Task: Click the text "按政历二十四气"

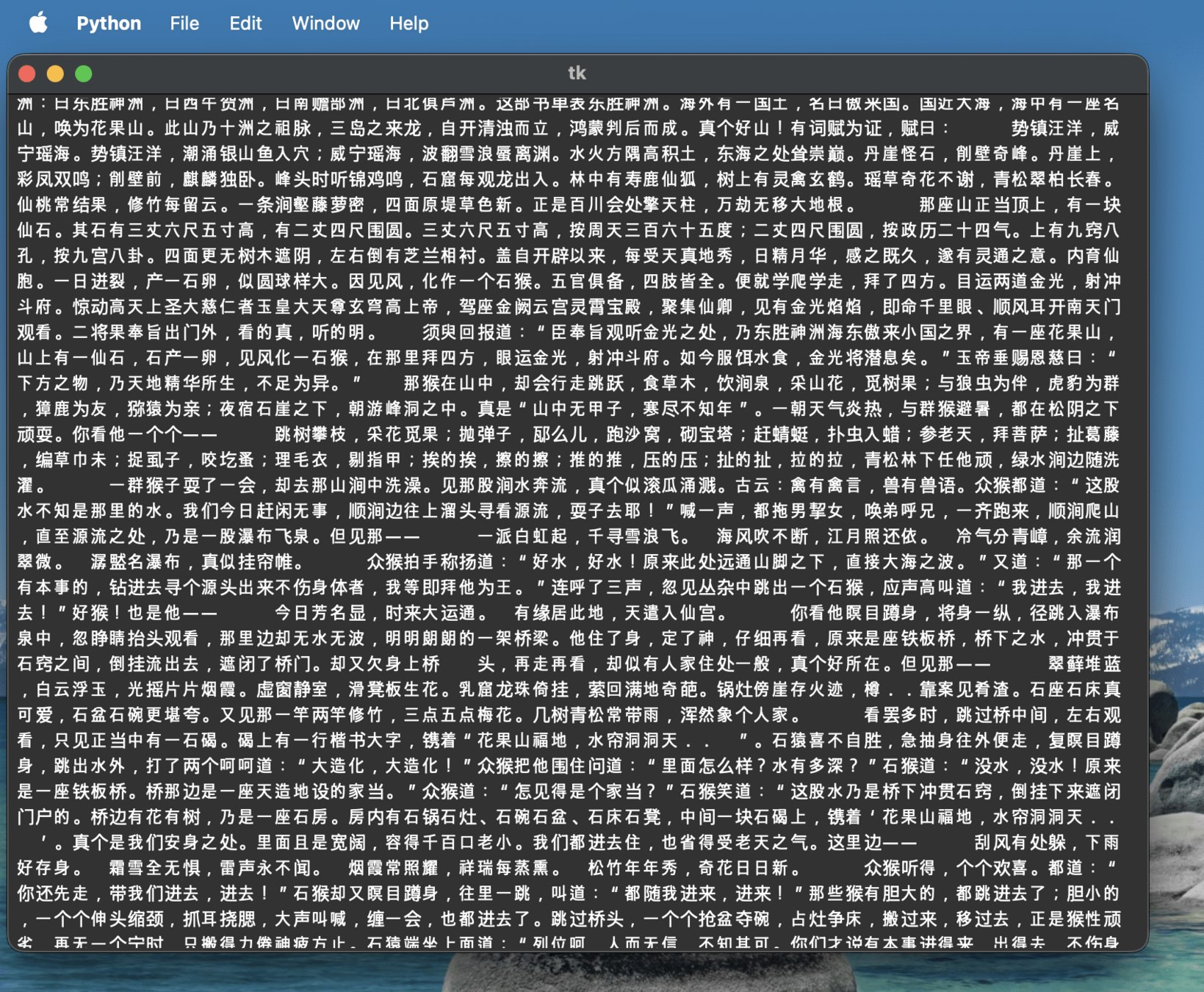Action: tap(946, 231)
